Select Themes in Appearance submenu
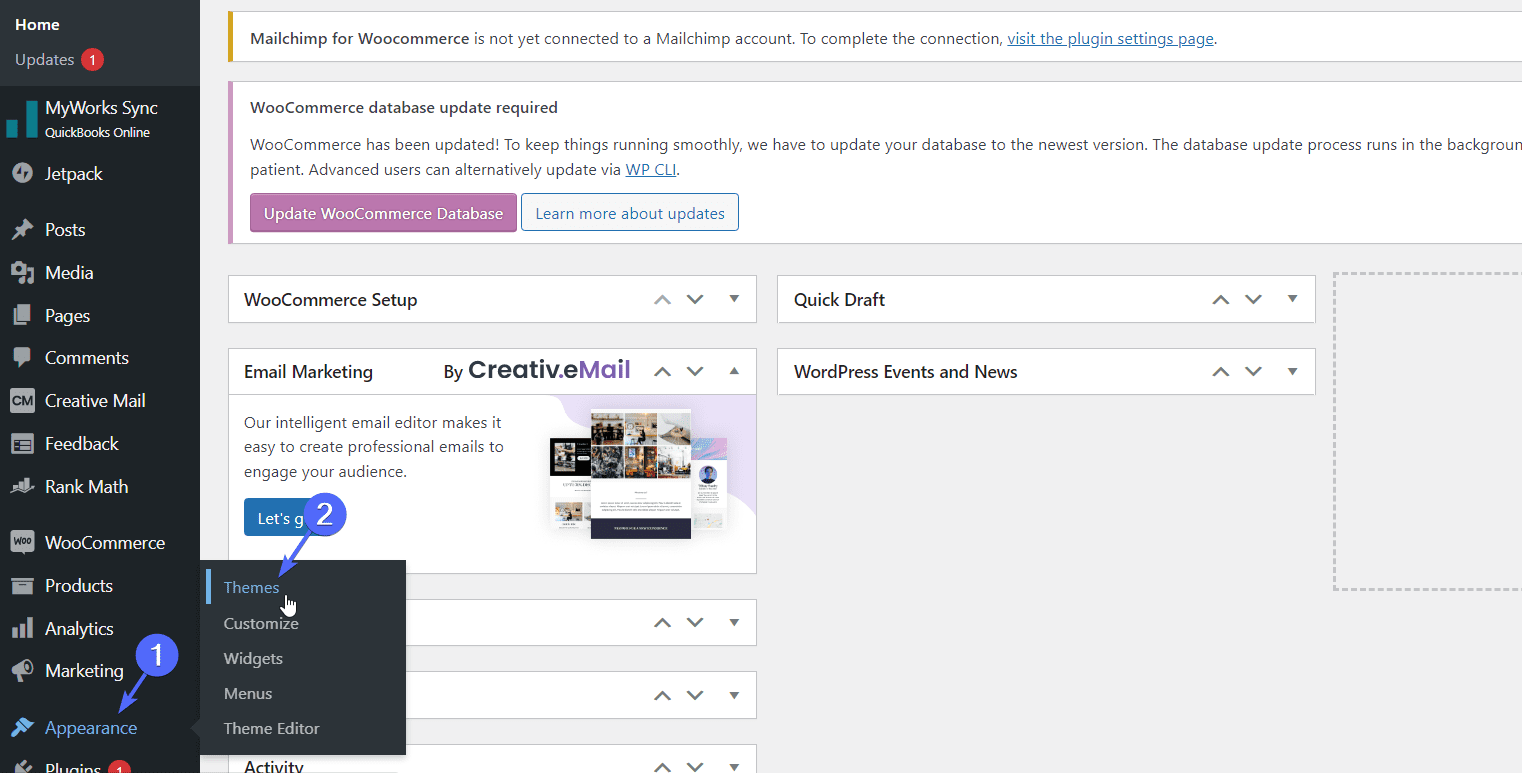The image size is (1522, 773). 251,587
